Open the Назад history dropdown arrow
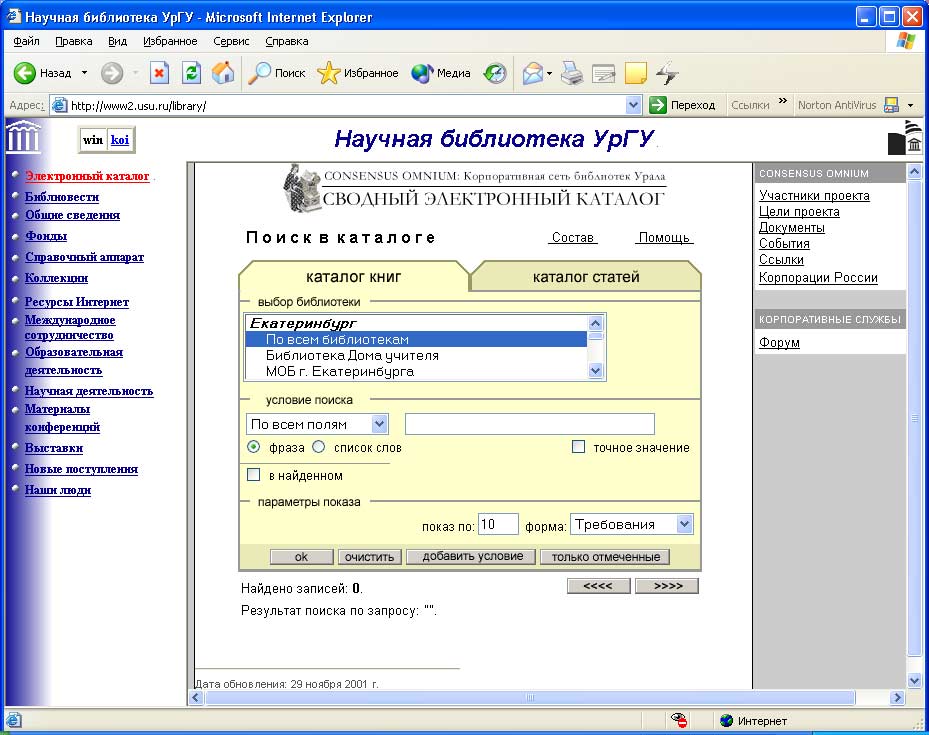This screenshot has height=735, width=929. tap(84, 73)
